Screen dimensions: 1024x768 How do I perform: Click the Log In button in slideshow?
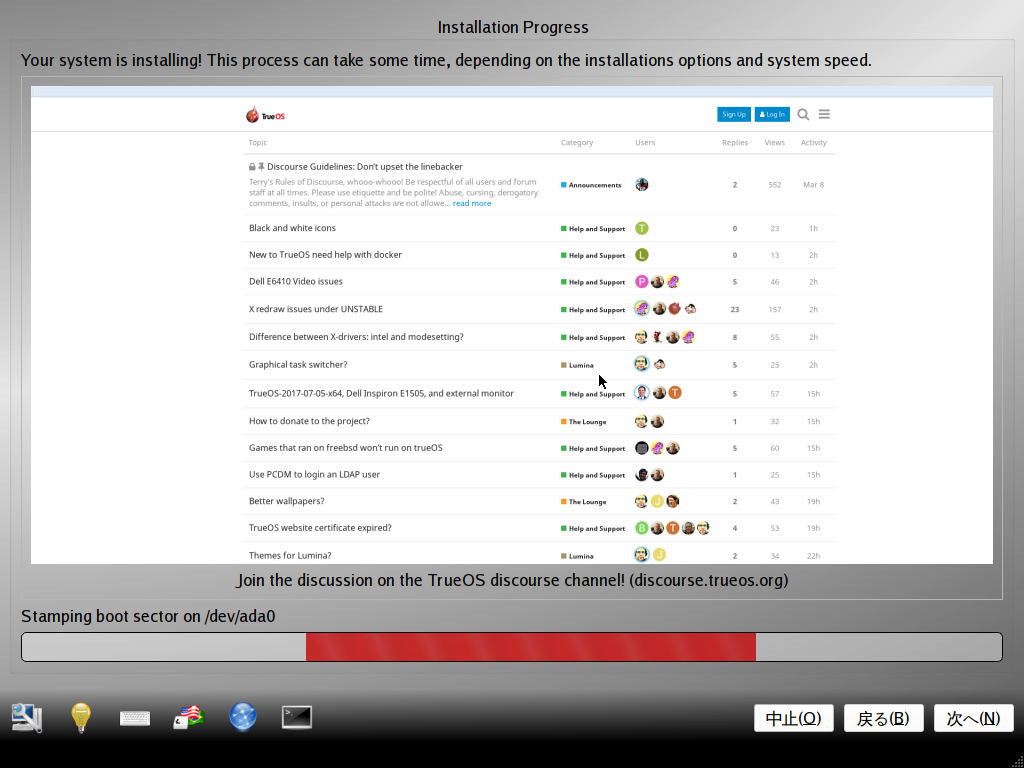pyautogui.click(x=773, y=114)
